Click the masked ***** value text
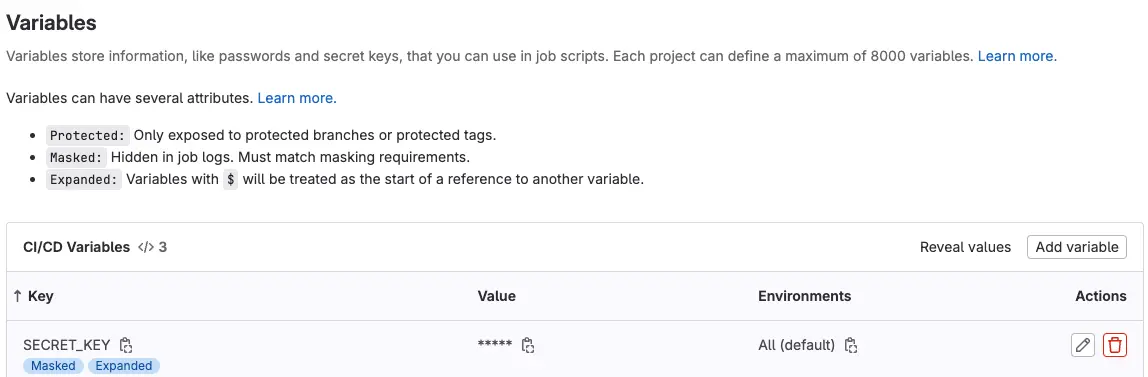1148x377 pixels. (x=495, y=344)
